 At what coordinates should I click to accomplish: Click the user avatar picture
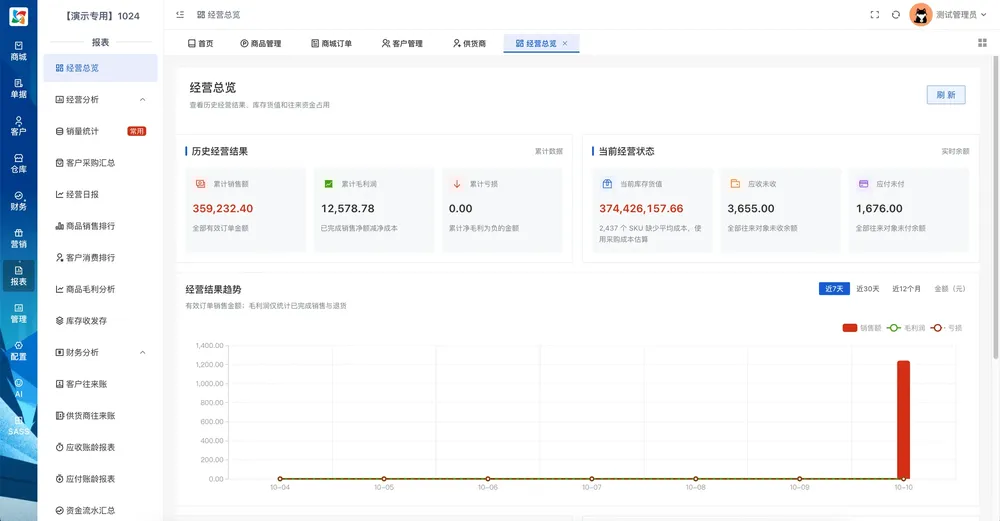tap(920, 15)
